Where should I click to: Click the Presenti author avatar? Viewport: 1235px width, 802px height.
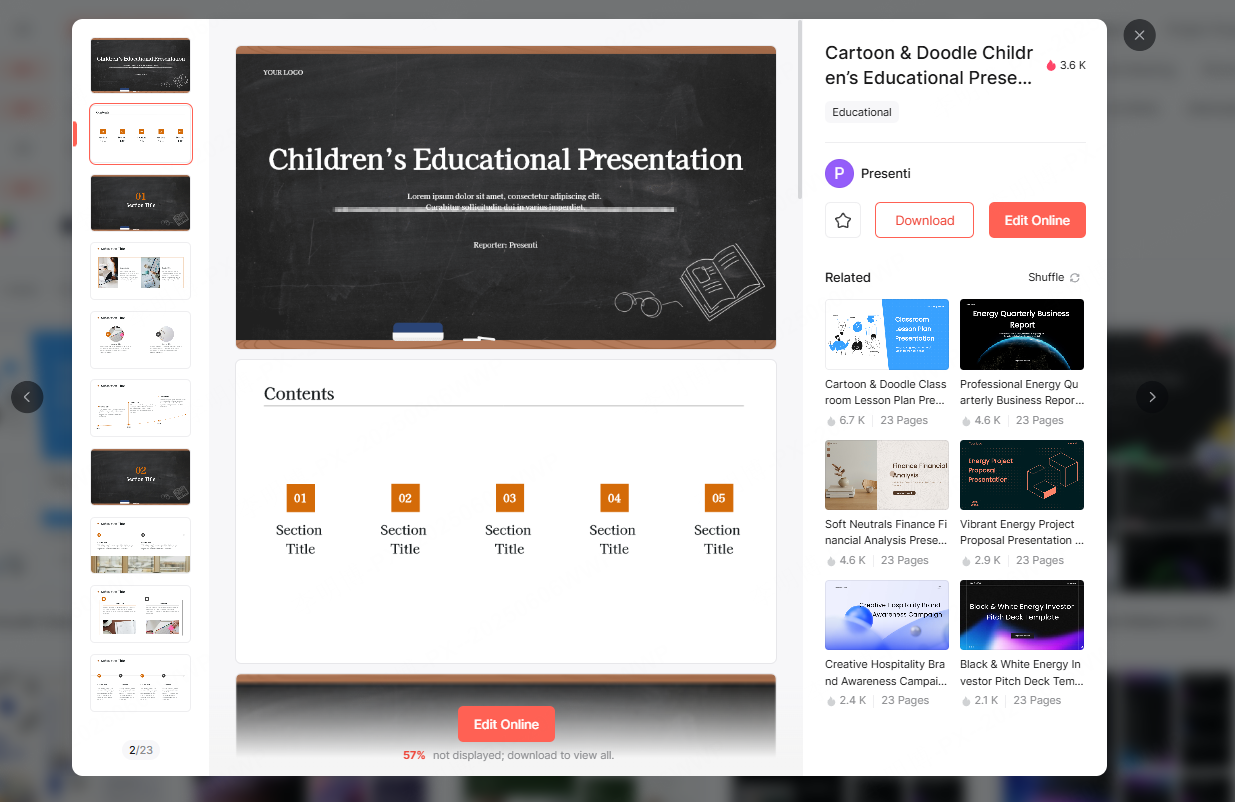[837, 173]
